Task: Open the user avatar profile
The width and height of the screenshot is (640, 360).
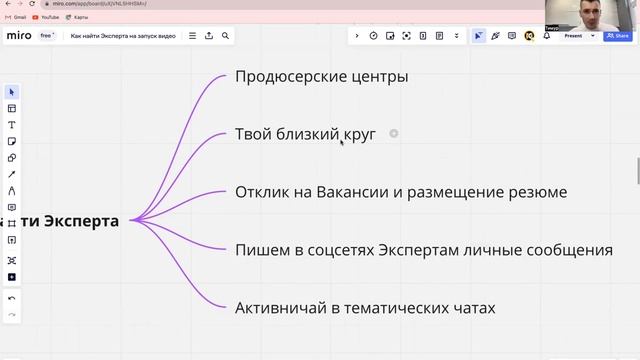Action: pyautogui.click(x=529, y=36)
